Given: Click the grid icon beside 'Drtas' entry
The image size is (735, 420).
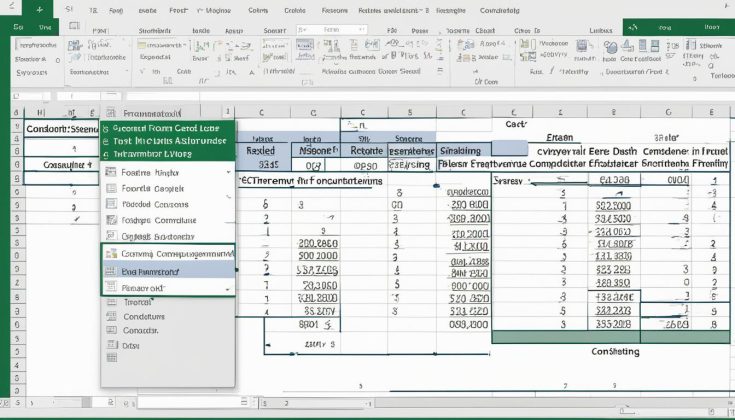Looking at the screenshot, I should pyautogui.click(x=111, y=345).
